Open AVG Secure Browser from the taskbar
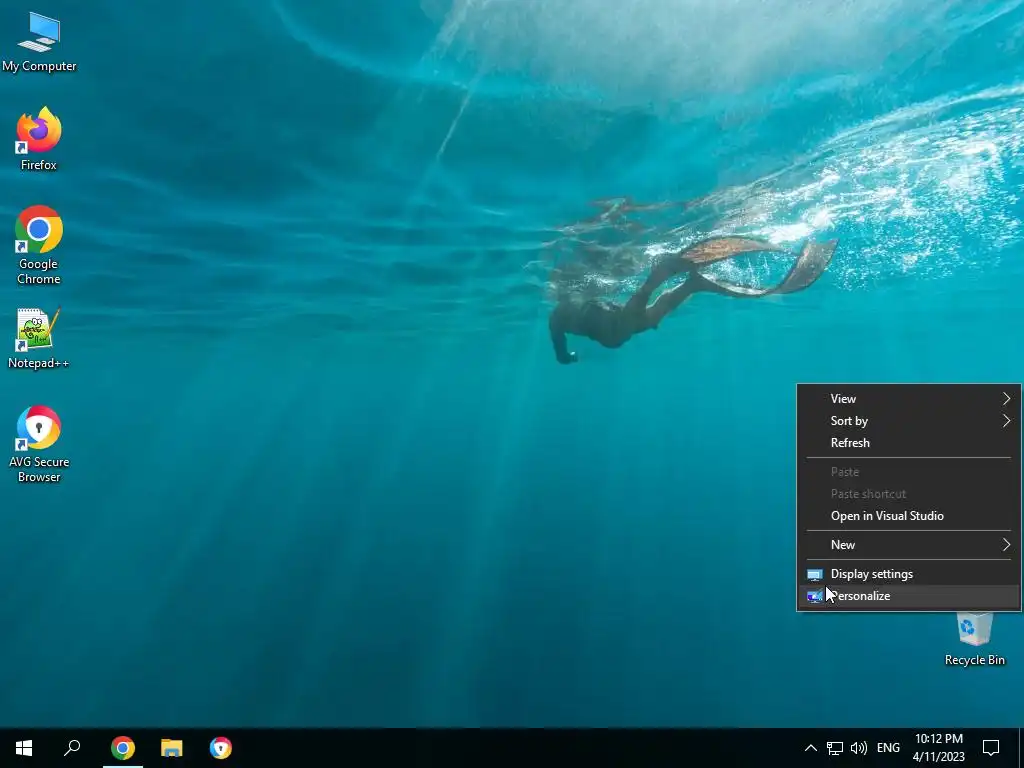The height and width of the screenshot is (768, 1024). (x=221, y=748)
